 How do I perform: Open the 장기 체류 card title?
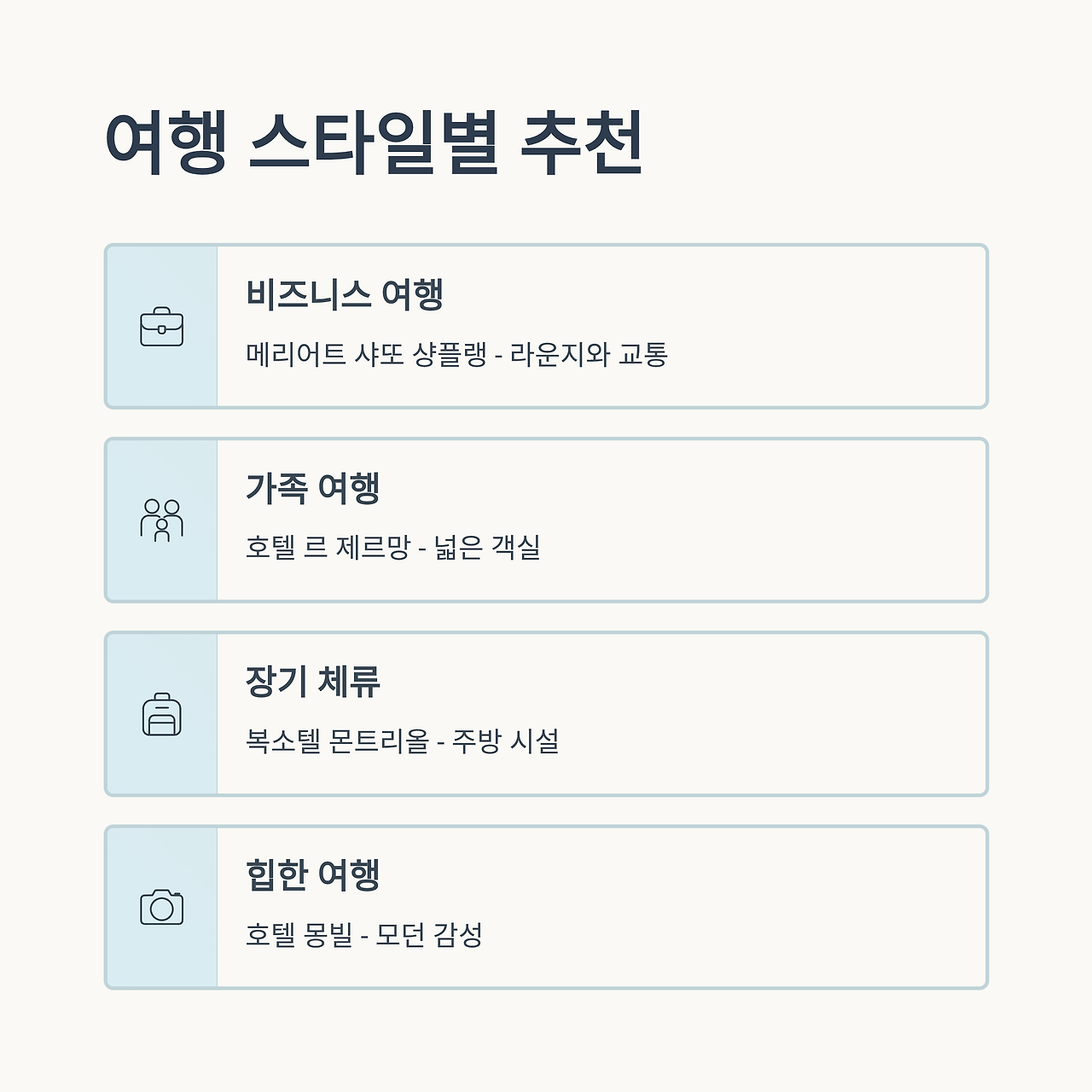(x=312, y=682)
